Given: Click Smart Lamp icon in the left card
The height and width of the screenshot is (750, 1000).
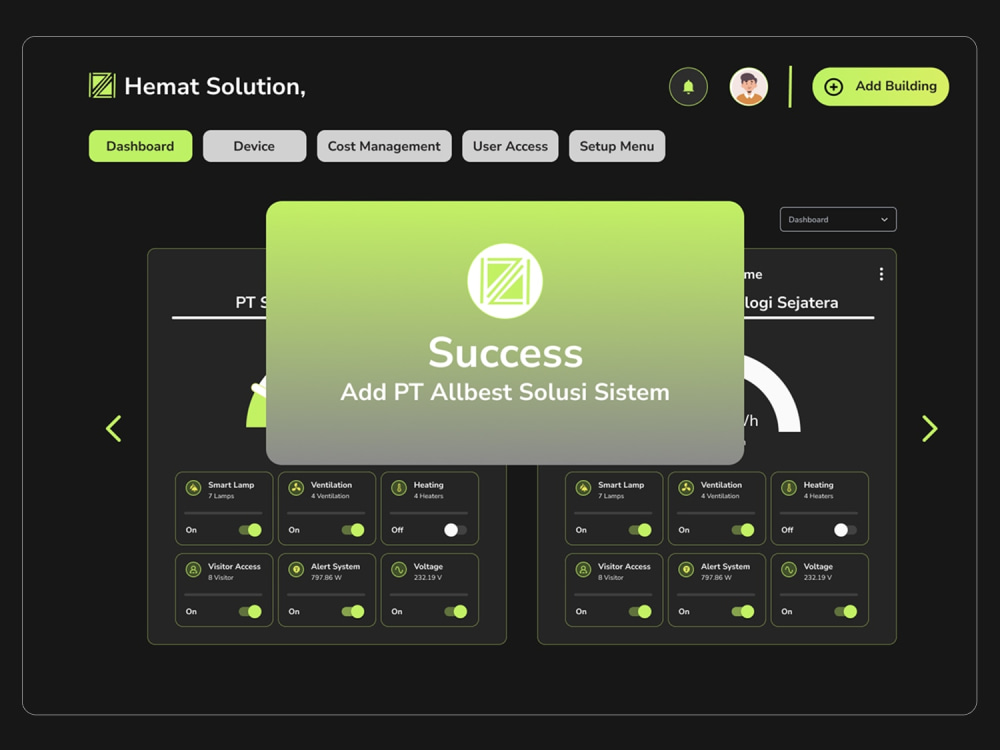Looking at the screenshot, I should pos(193,488).
